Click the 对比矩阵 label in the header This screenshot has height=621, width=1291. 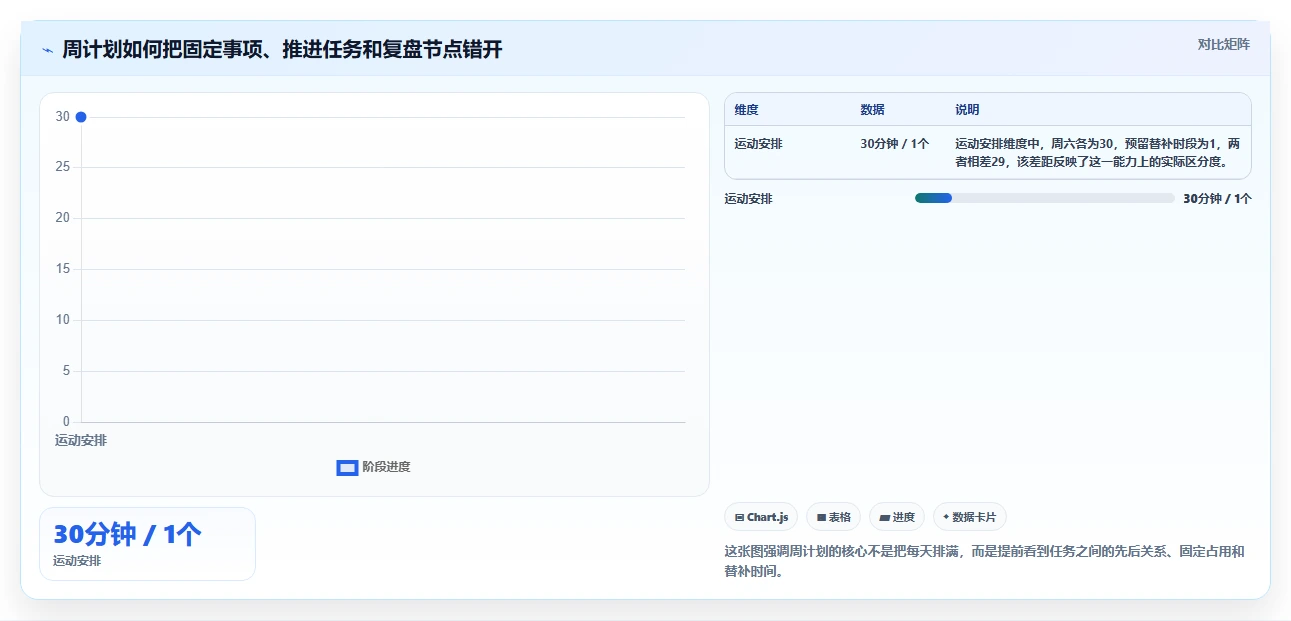click(1224, 44)
